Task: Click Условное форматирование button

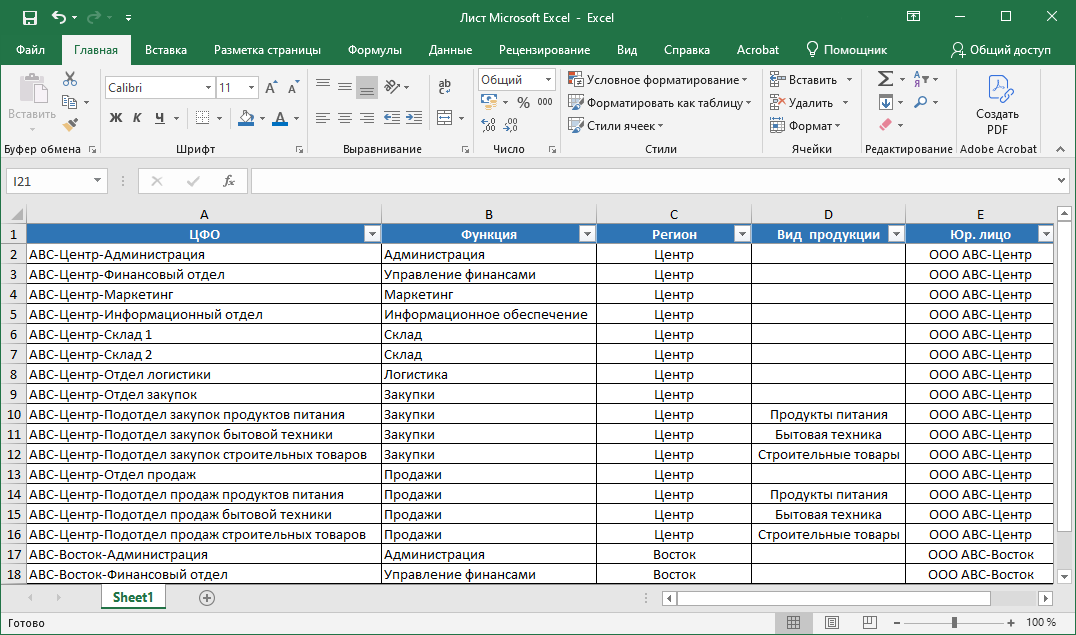Action: pyautogui.click(x=658, y=80)
